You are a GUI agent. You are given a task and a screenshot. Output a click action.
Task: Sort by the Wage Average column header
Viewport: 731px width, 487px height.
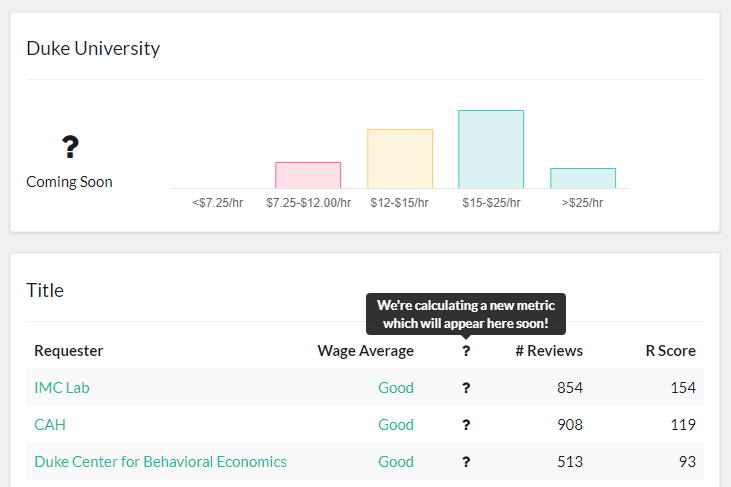pyautogui.click(x=366, y=351)
